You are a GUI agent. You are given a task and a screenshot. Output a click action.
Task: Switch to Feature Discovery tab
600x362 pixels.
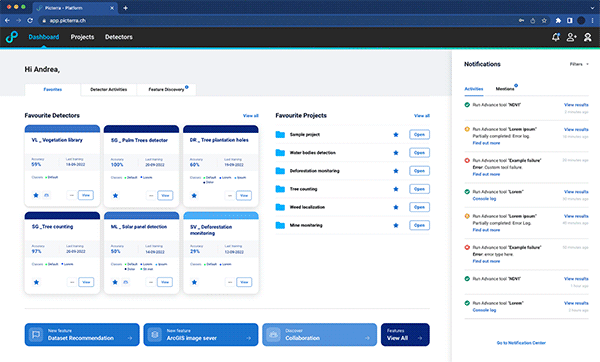[166, 90]
